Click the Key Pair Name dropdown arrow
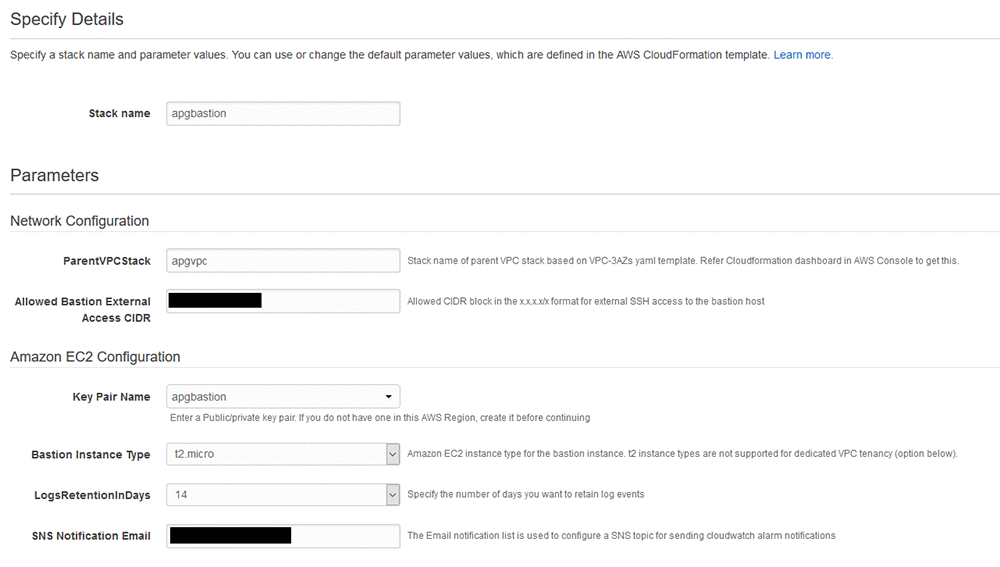This screenshot has width=1000, height=567. (x=388, y=397)
